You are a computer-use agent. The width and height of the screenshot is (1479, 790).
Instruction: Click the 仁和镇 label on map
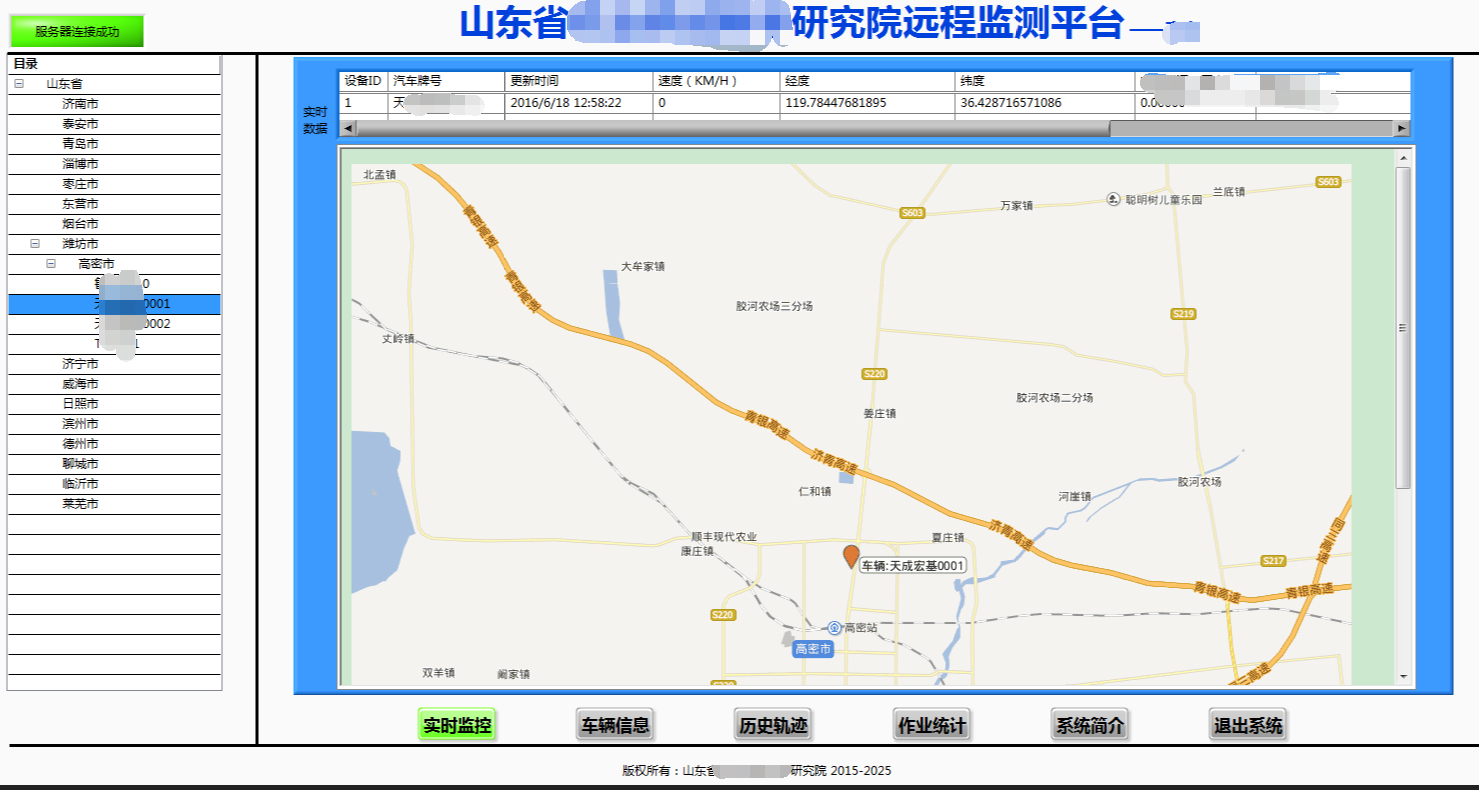tap(815, 492)
